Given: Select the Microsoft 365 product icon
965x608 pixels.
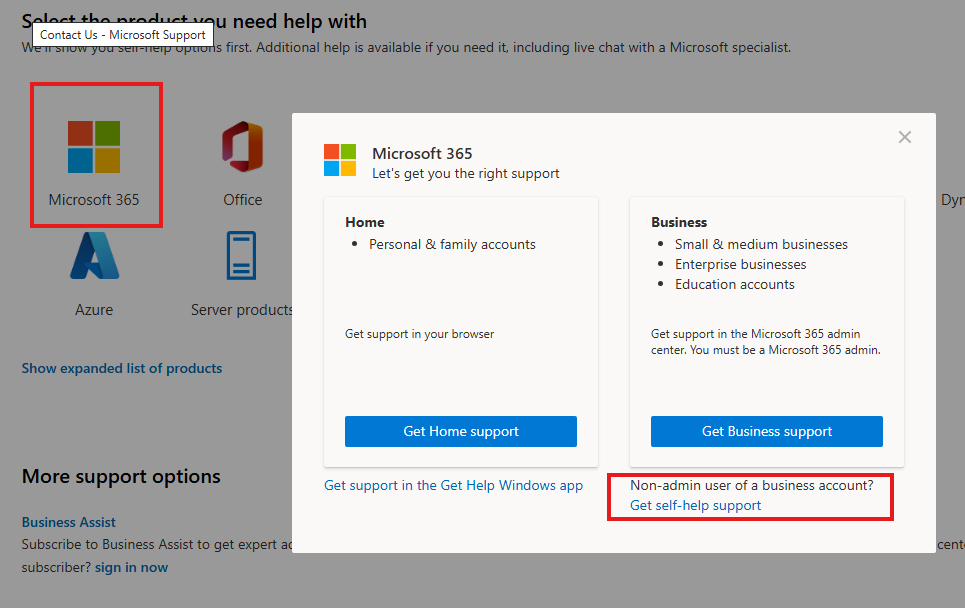Looking at the screenshot, I should click(x=94, y=147).
